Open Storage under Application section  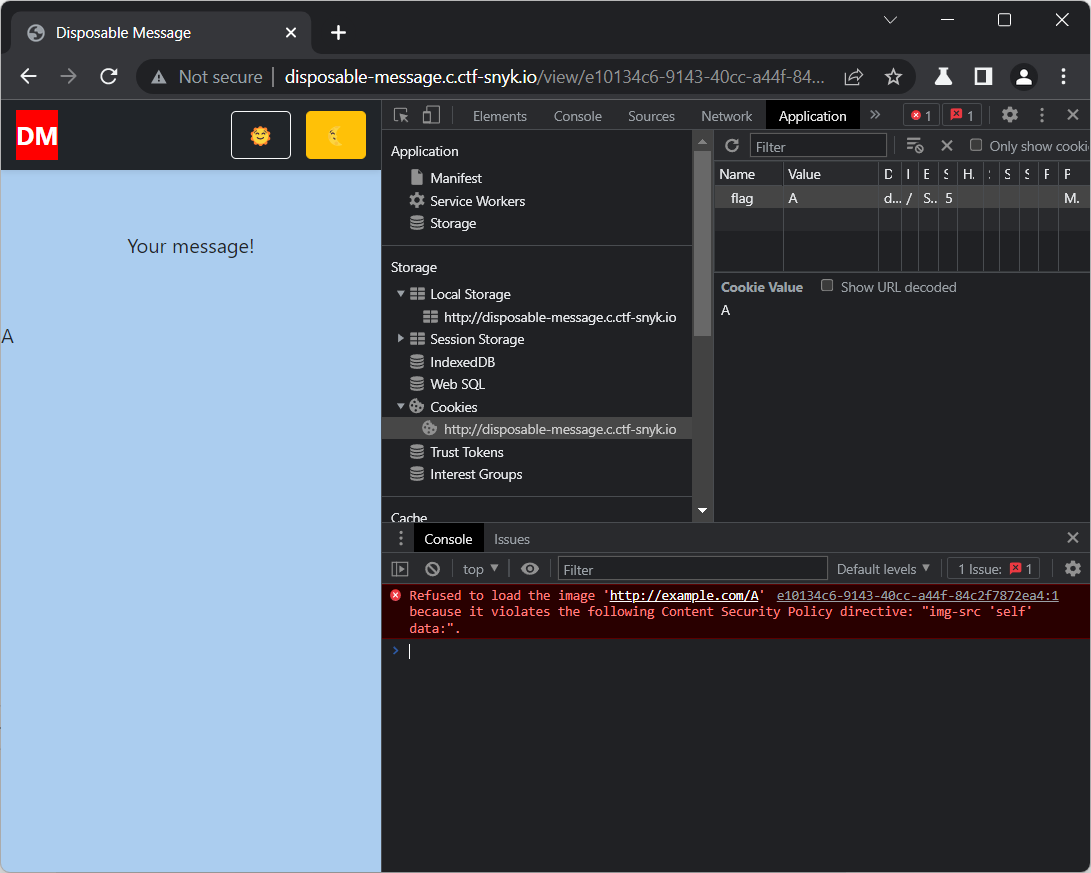453,223
